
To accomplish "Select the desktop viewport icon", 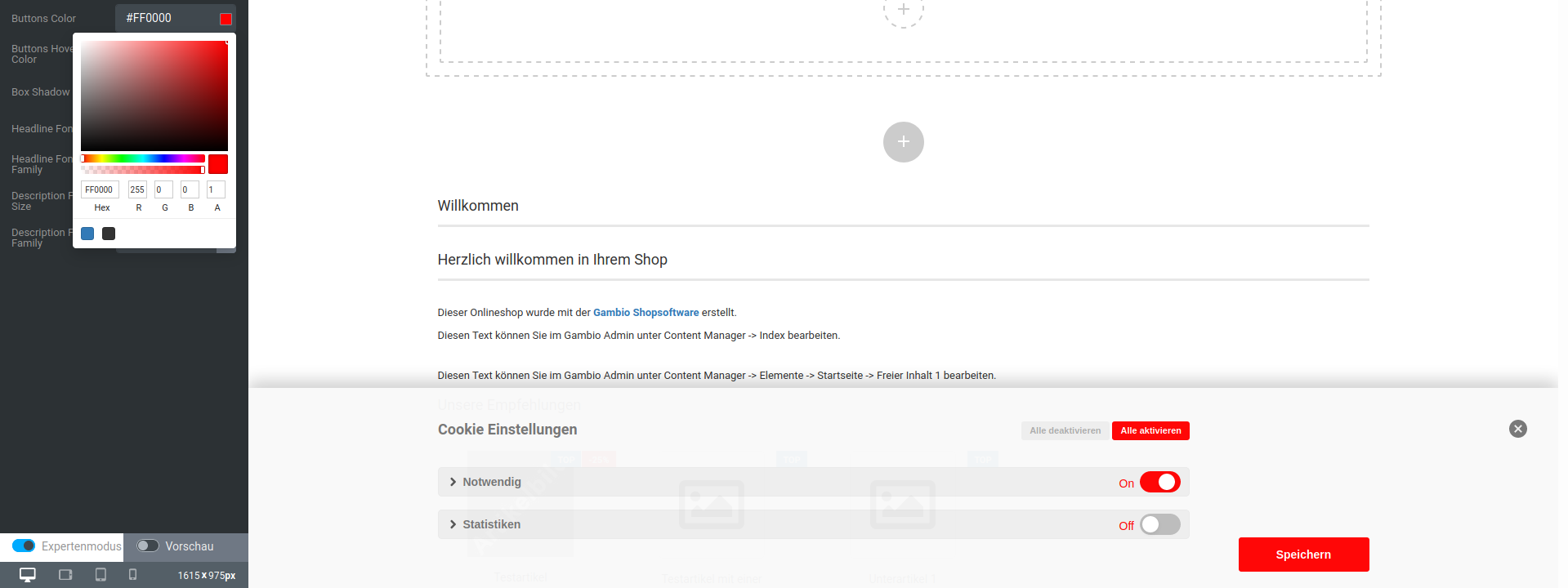I will (28, 575).
